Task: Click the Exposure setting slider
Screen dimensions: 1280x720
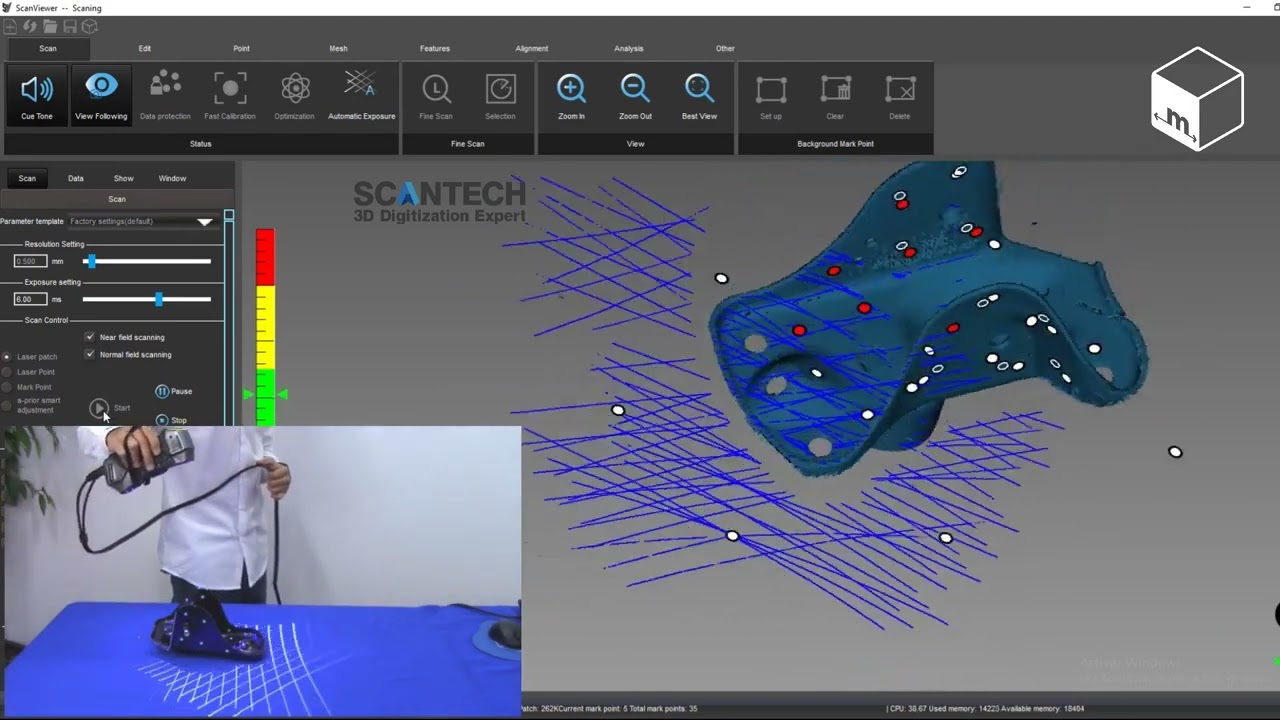Action: [x=147, y=299]
